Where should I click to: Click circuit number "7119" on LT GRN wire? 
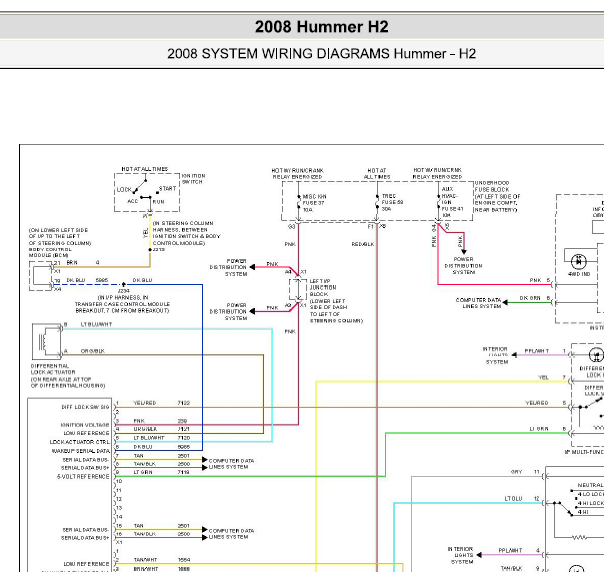coord(184,472)
